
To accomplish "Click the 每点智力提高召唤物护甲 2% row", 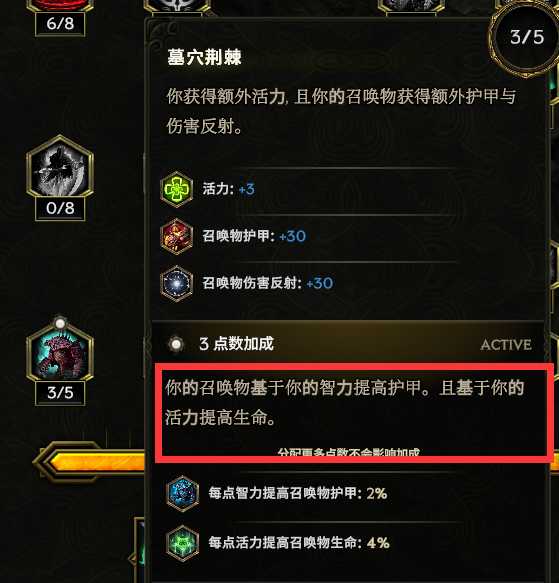I will [x=277, y=493].
